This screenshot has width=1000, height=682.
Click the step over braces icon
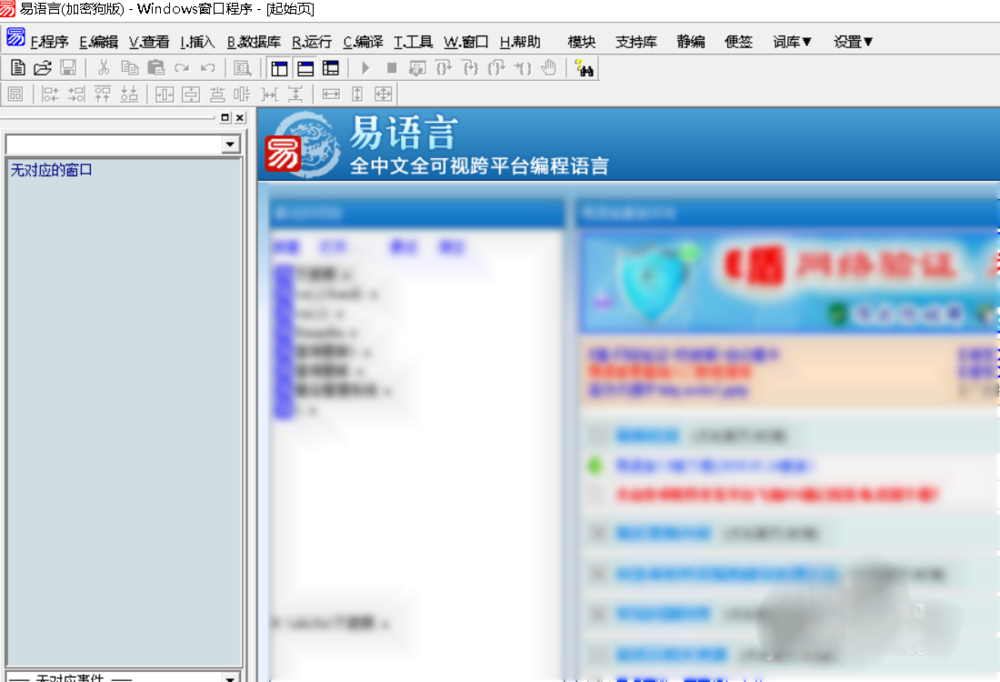[x=443, y=68]
